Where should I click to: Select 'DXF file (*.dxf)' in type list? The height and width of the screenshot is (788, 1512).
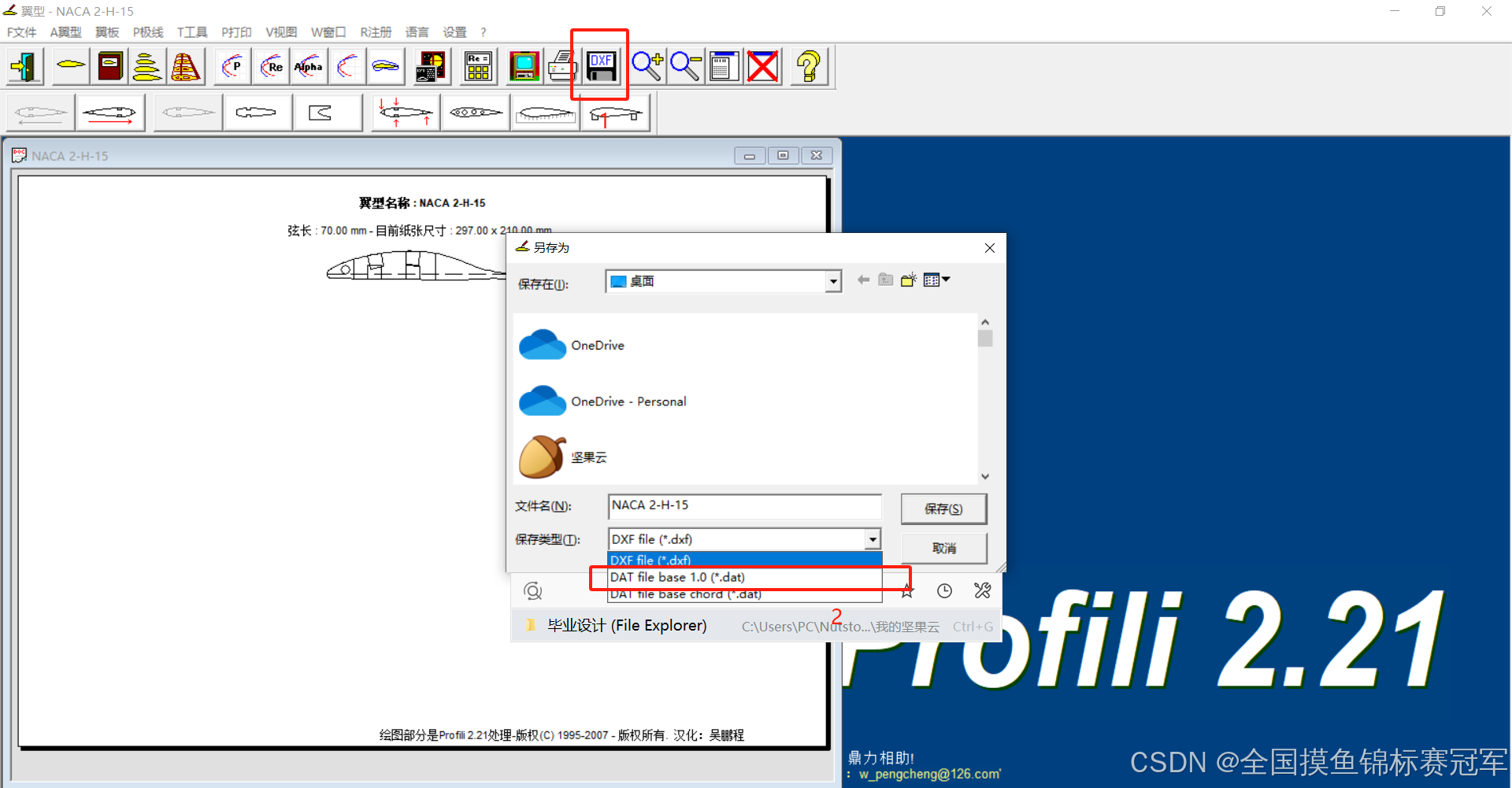click(x=744, y=560)
